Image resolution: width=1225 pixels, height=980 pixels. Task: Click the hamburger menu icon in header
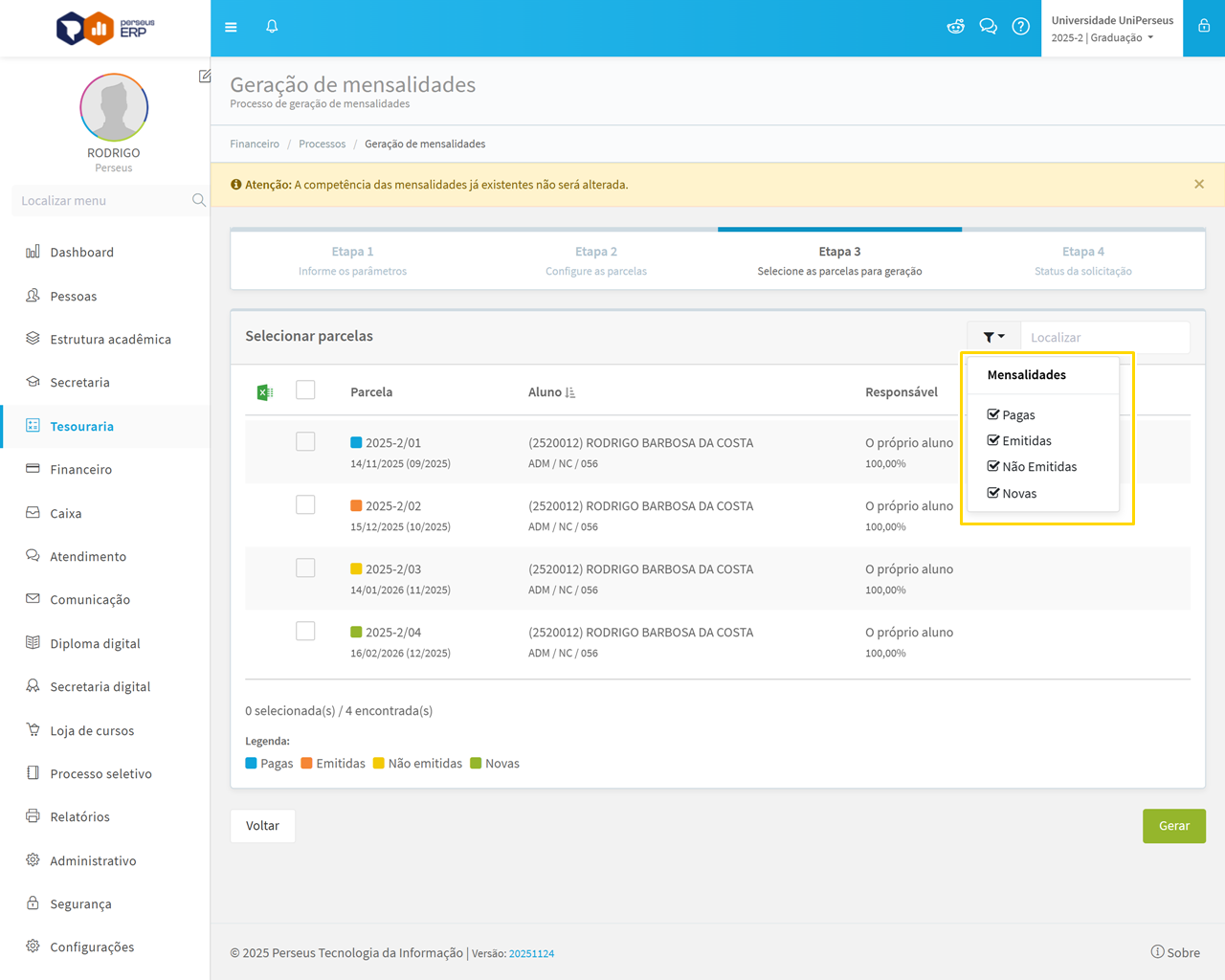[x=231, y=27]
